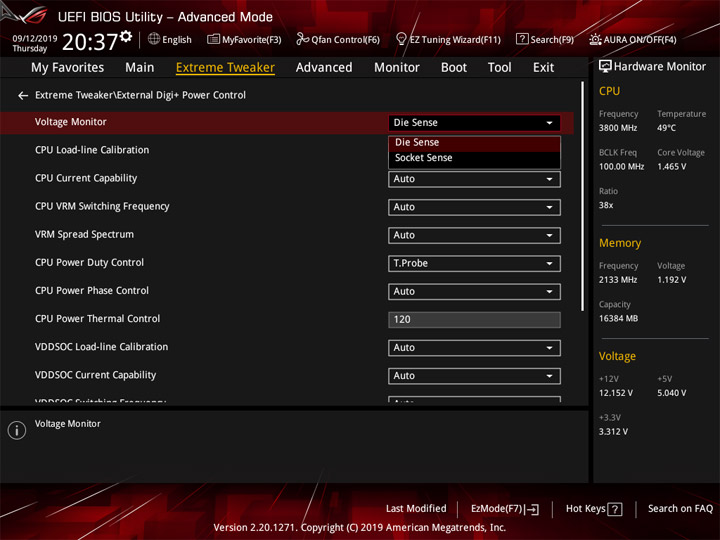The height and width of the screenshot is (540, 720).
Task: Click CPU Power Thermal Control value field
Action: (x=474, y=320)
